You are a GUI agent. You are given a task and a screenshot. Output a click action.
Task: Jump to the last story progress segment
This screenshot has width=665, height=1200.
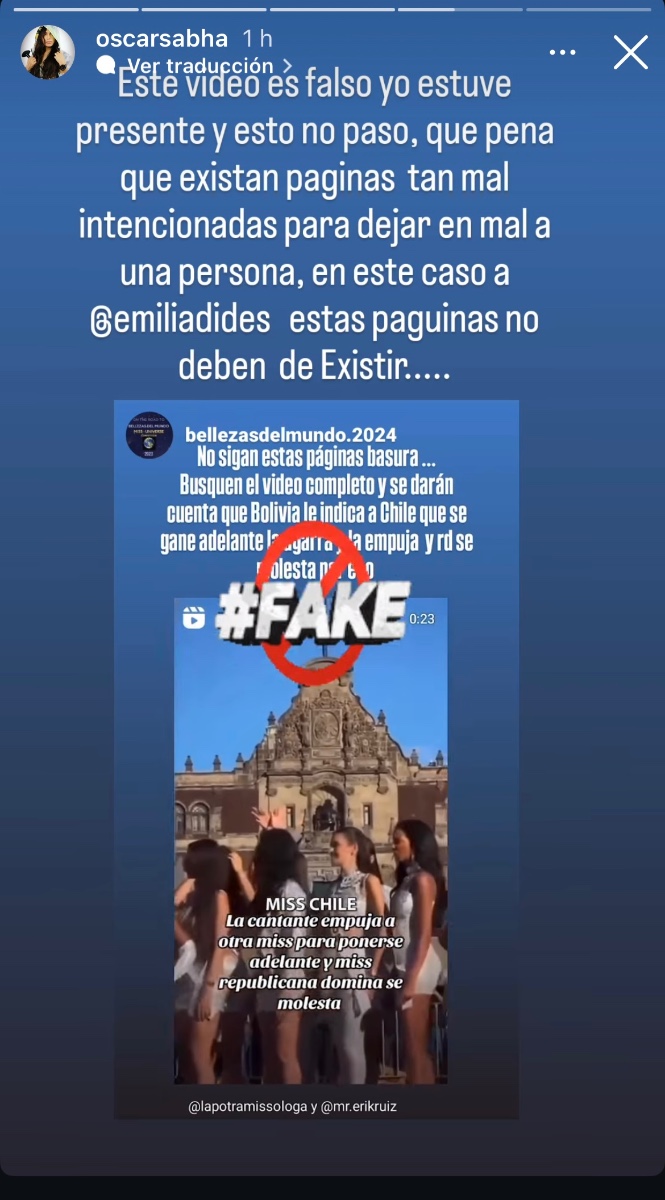point(590,9)
